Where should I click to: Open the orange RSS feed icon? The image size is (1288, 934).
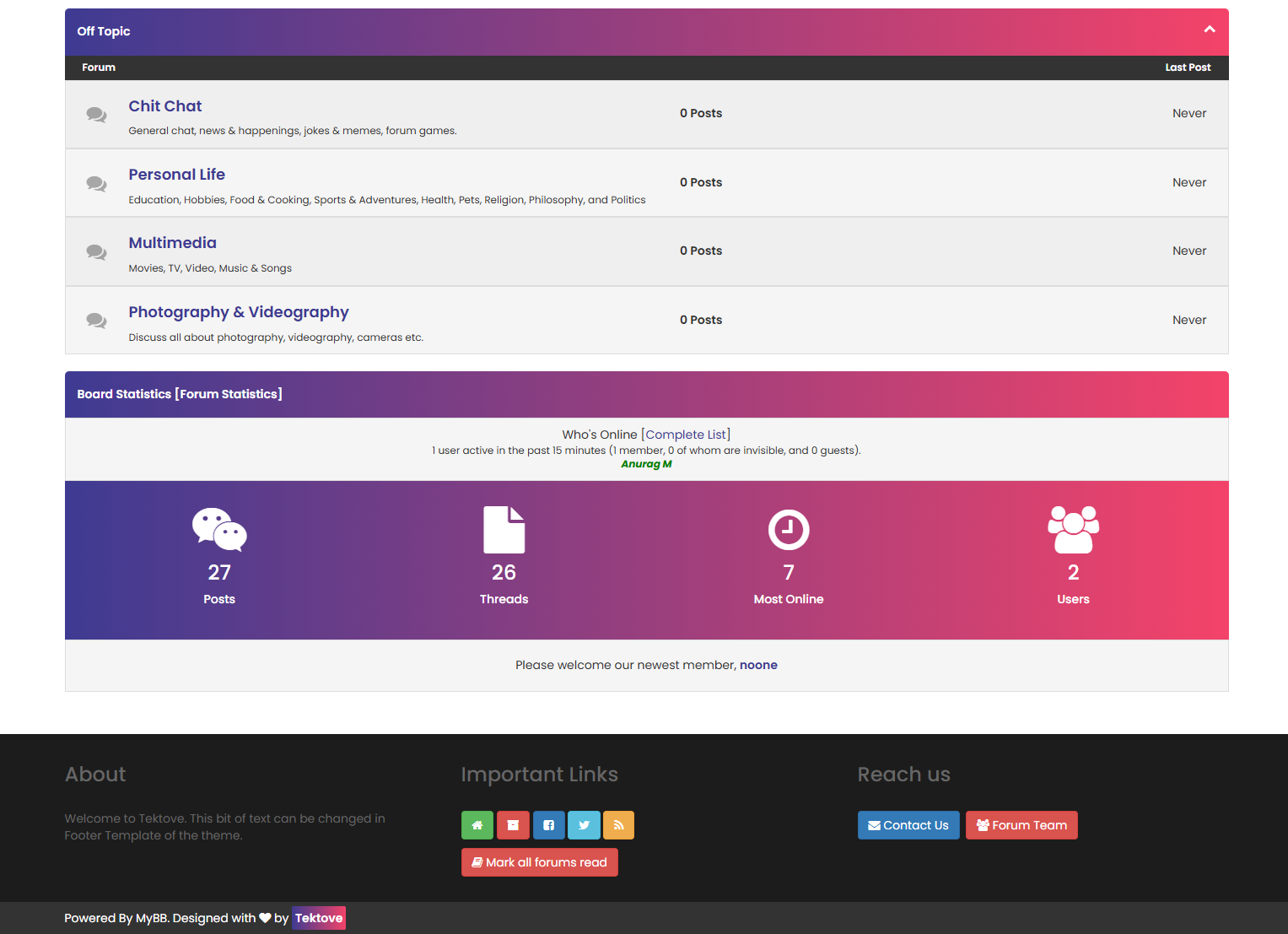[618, 825]
